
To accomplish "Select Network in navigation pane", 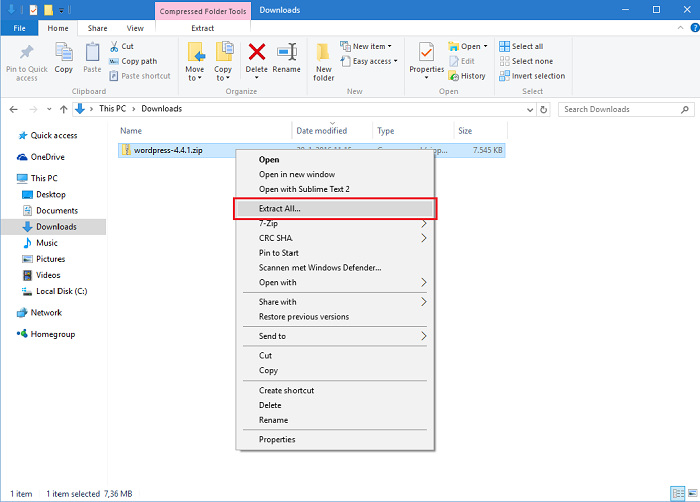I will 39,313.
